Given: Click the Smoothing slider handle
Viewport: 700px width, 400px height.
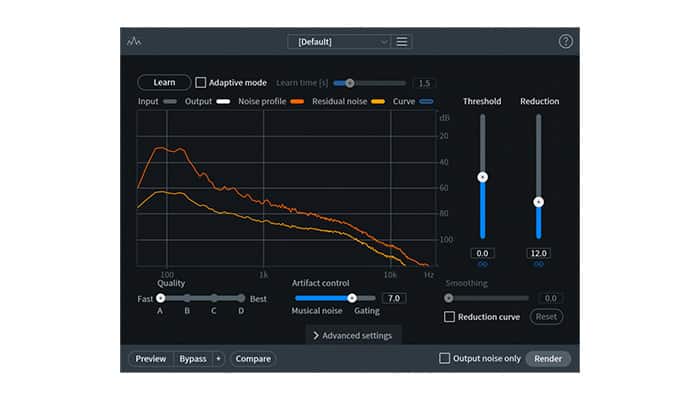Looking at the screenshot, I should click(x=449, y=298).
